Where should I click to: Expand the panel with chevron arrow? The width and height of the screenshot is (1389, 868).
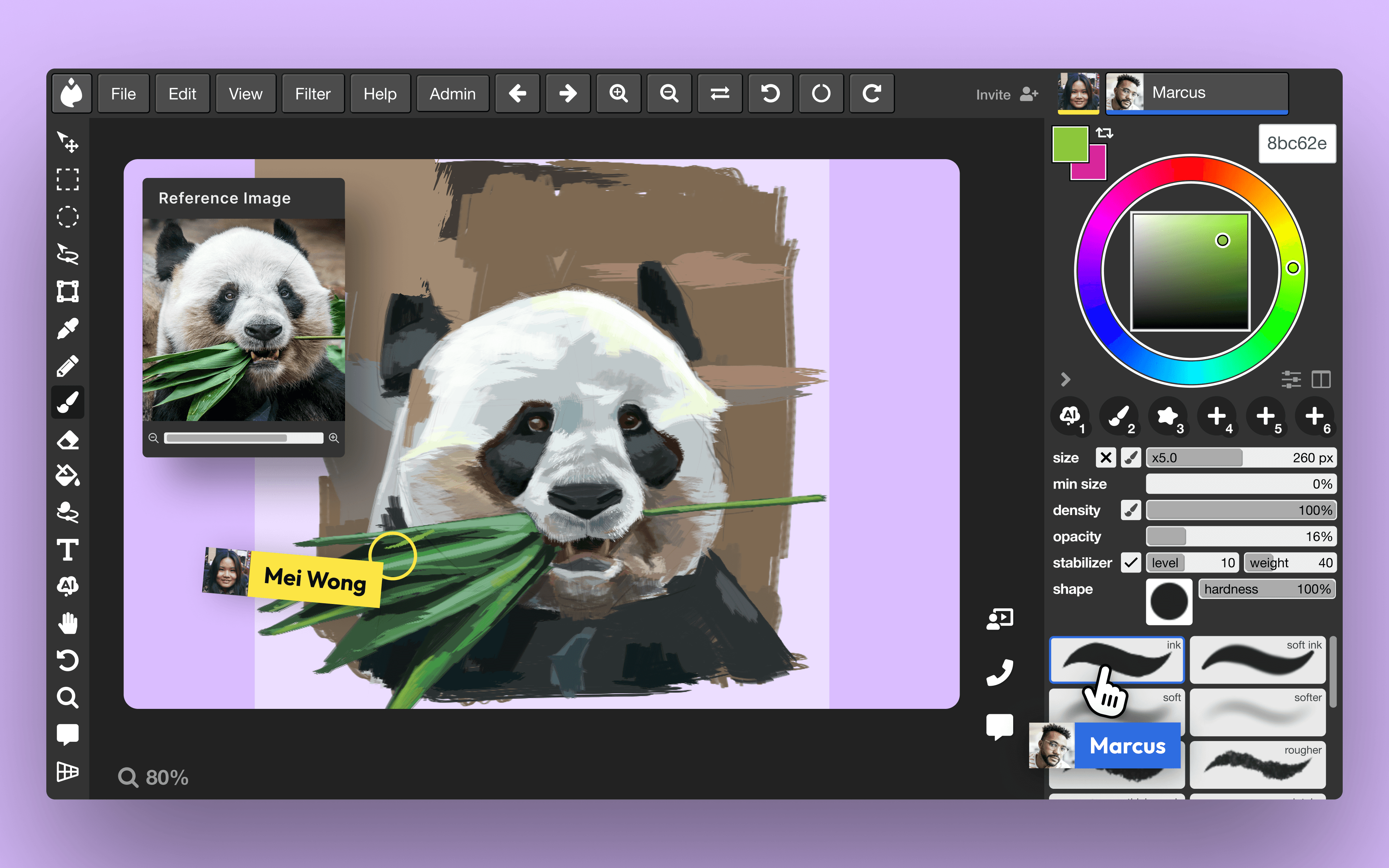tap(1065, 379)
